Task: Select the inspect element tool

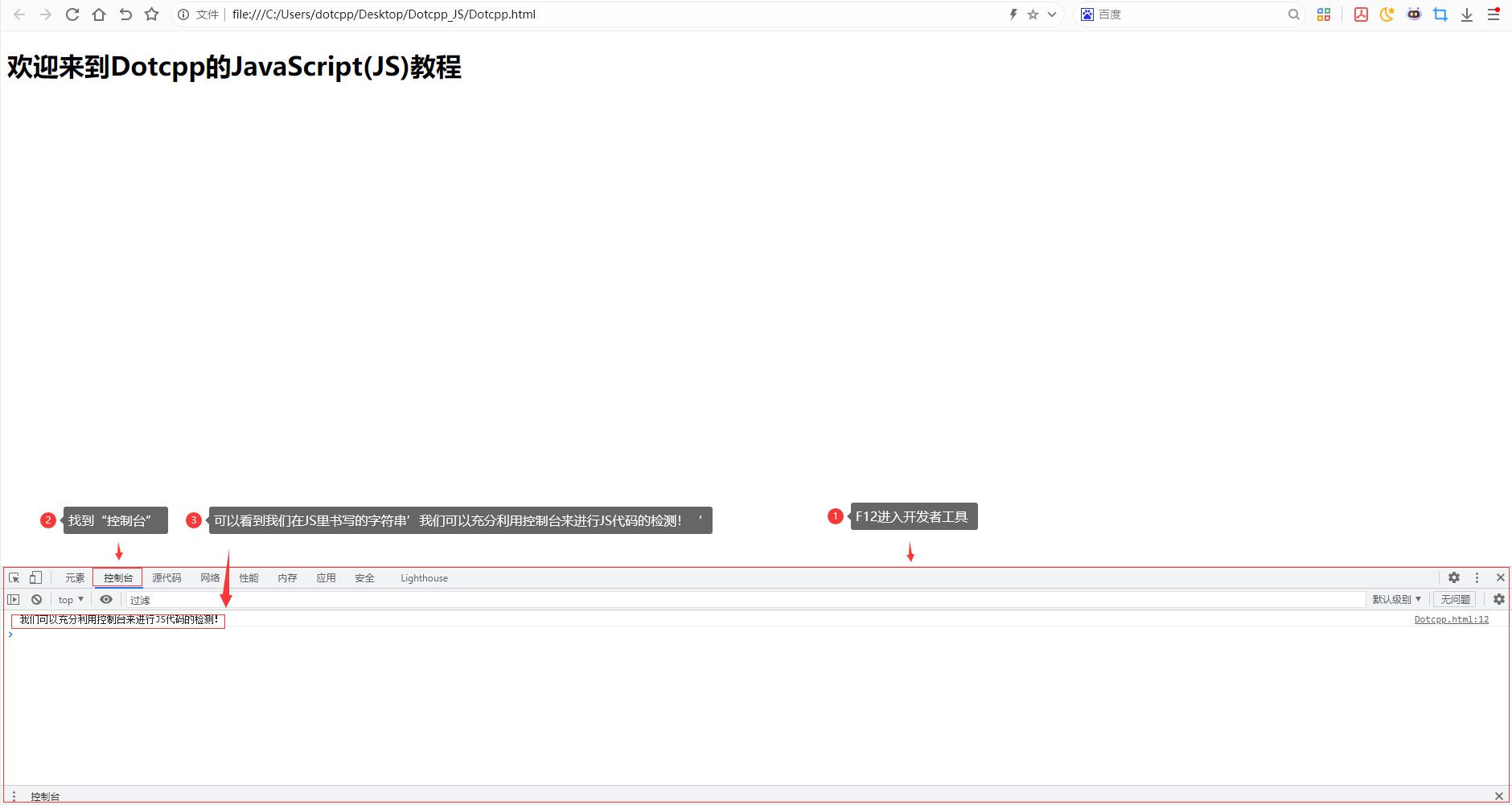Action: point(13,577)
